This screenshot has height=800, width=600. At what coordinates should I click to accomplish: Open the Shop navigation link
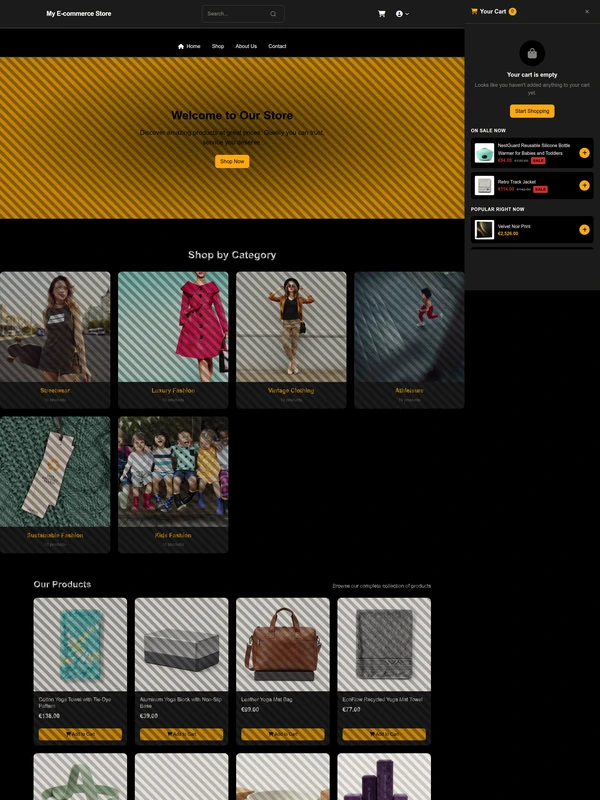point(218,46)
